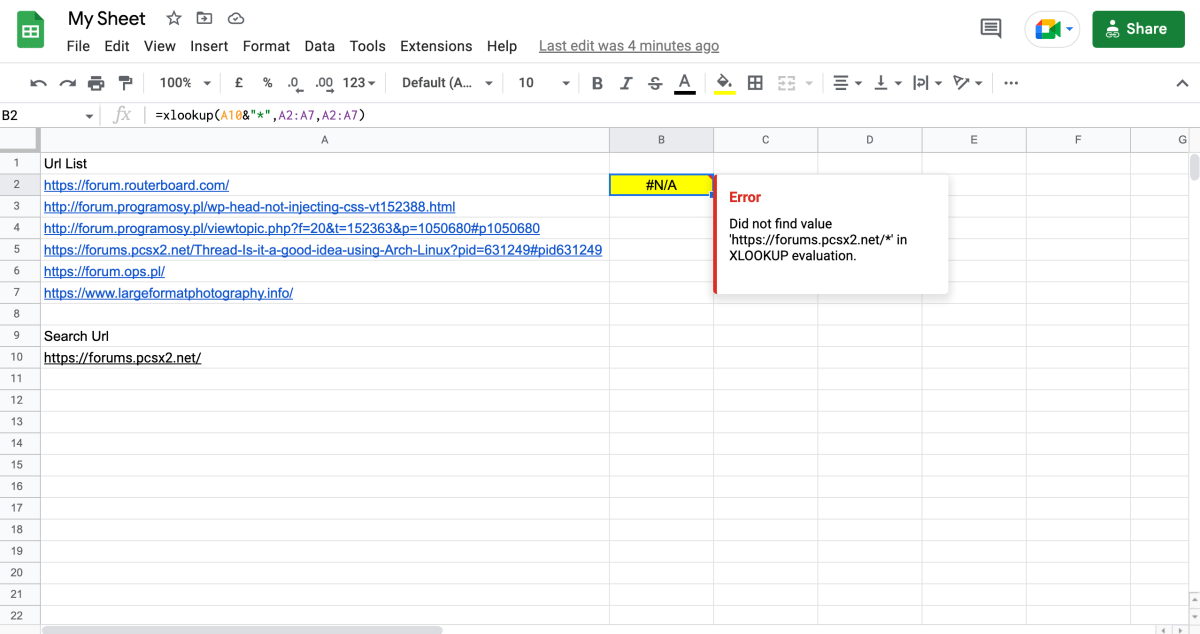Check cloud save status icon
The height and width of the screenshot is (634, 1200).
pos(236,19)
